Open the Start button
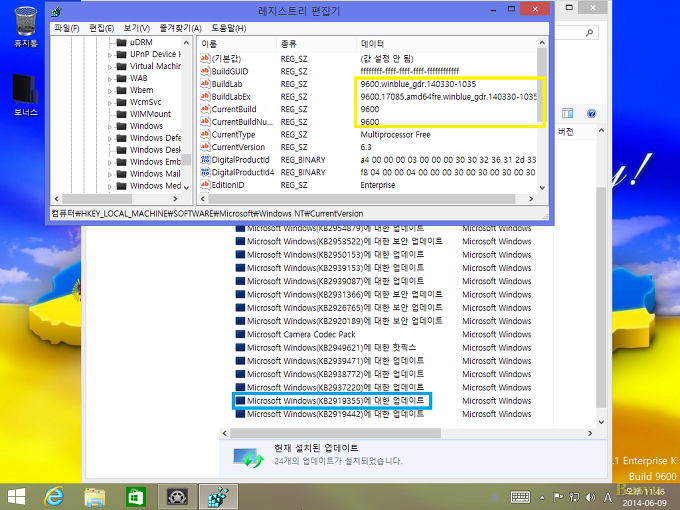Viewport: 680px width, 510px height. [17, 497]
